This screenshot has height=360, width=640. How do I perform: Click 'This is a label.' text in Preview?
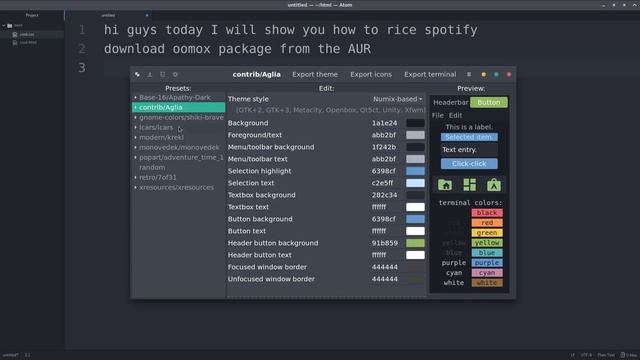click(469, 127)
